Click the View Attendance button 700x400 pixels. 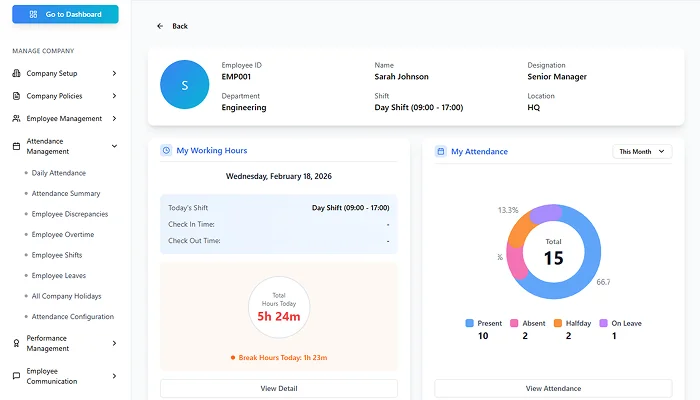[x=553, y=388]
